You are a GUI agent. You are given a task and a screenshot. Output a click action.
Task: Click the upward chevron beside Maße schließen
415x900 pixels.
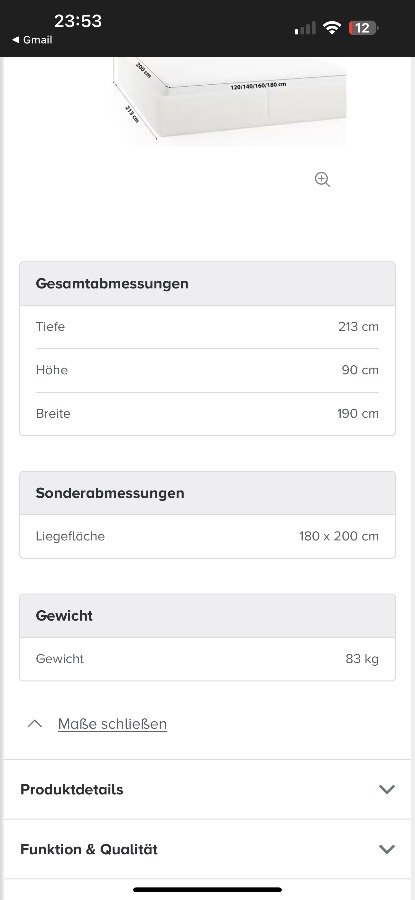coord(35,724)
